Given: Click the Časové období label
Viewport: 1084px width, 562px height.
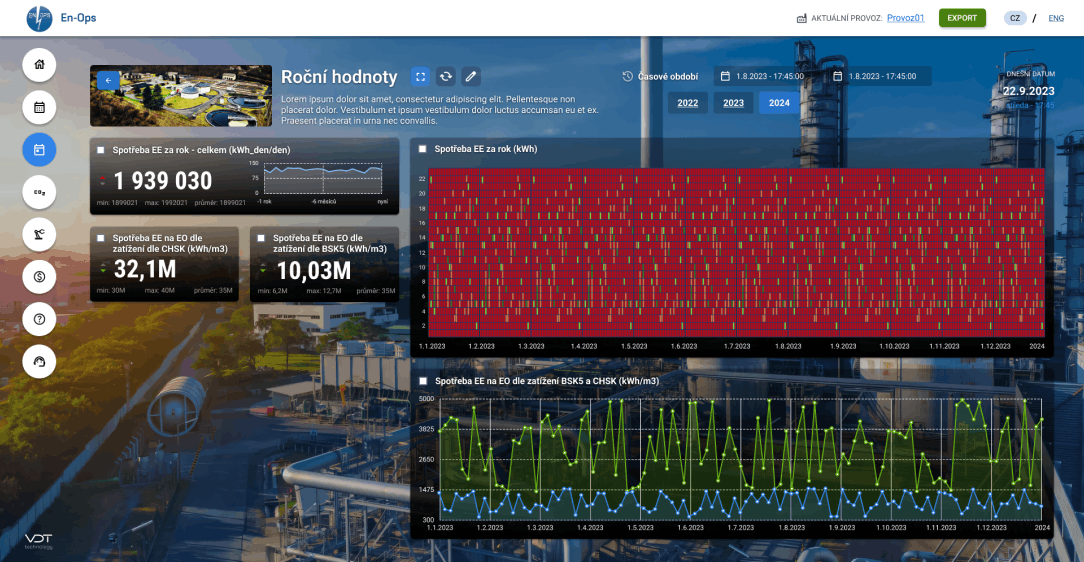Looking at the screenshot, I should (668, 77).
